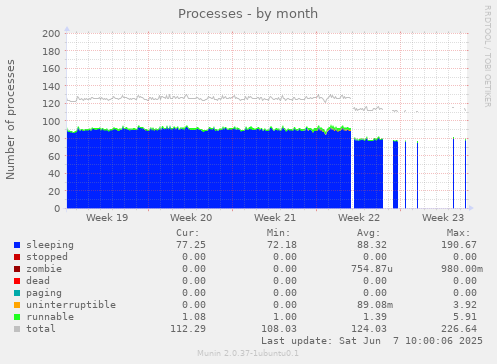Click the dark red zombie legend swatch
Screen dimensions: 497x364
17,269
